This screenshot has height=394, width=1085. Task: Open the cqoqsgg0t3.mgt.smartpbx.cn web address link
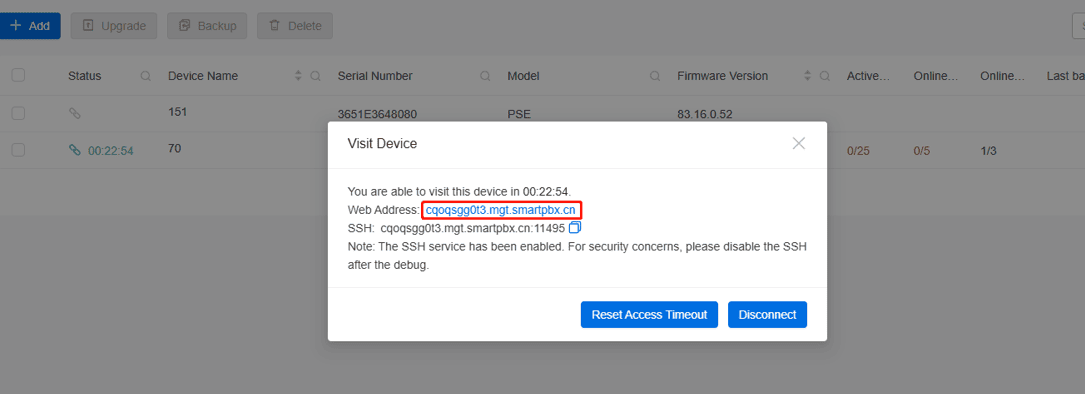point(501,209)
